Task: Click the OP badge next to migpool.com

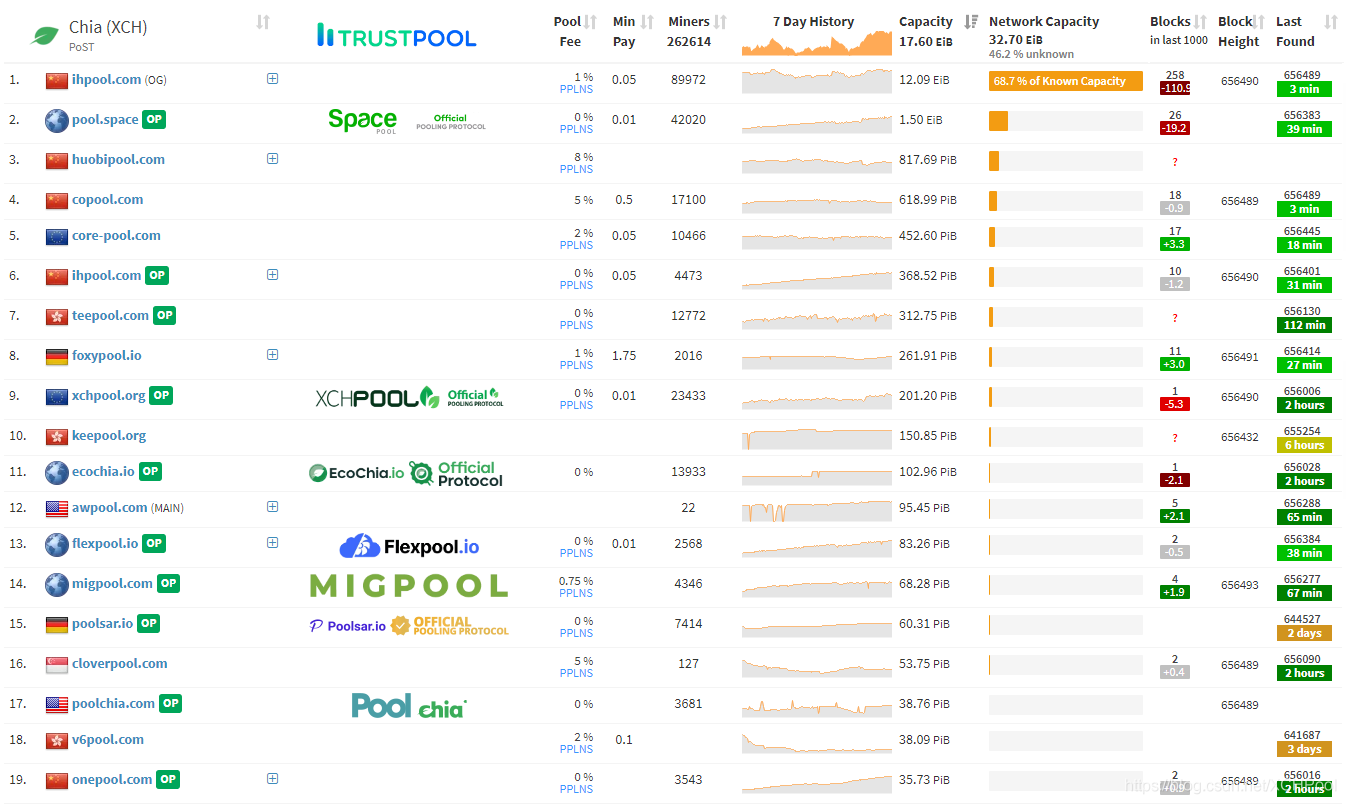Action: [x=168, y=583]
